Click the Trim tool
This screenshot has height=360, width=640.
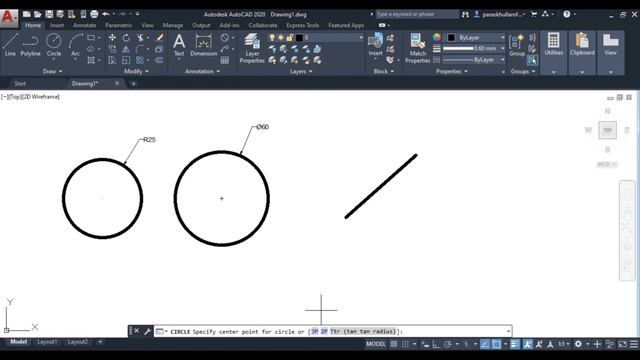pyautogui.click(x=140, y=38)
